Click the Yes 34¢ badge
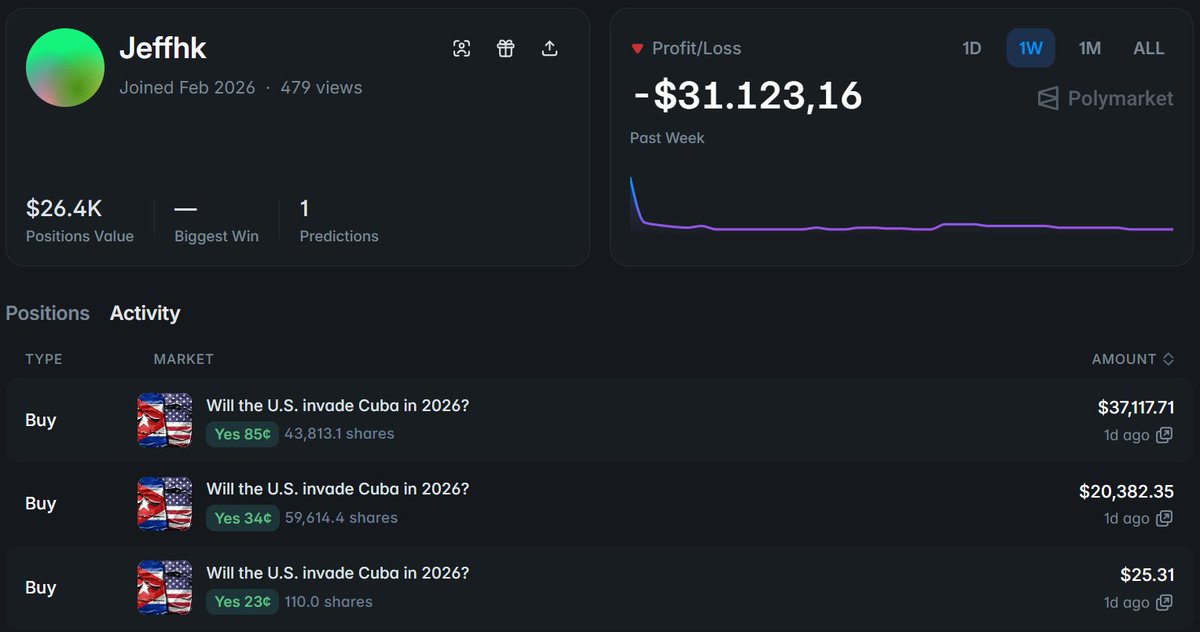Image resolution: width=1200 pixels, height=632 pixels. click(x=242, y=518)
